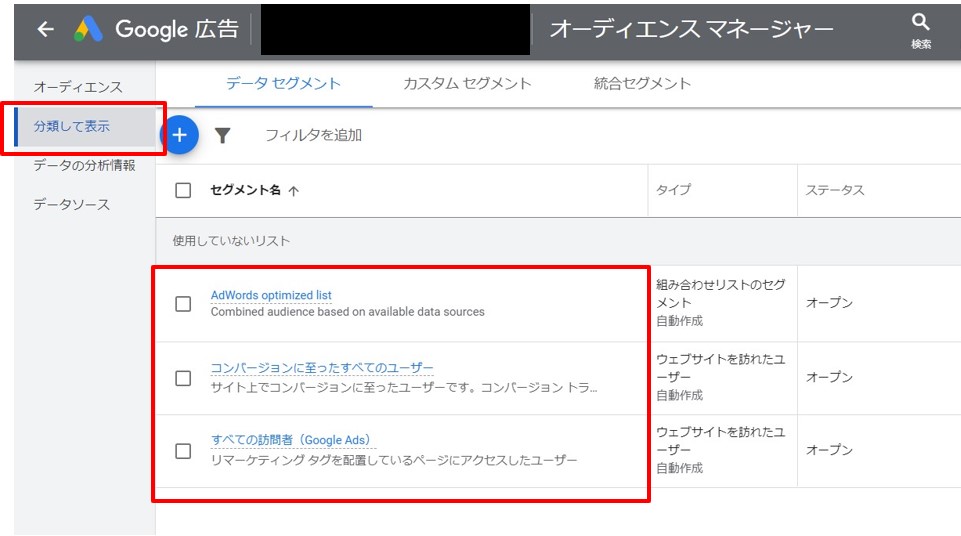Click the back arrow icon
Viewport: 961px width, 536px height.
46,29
